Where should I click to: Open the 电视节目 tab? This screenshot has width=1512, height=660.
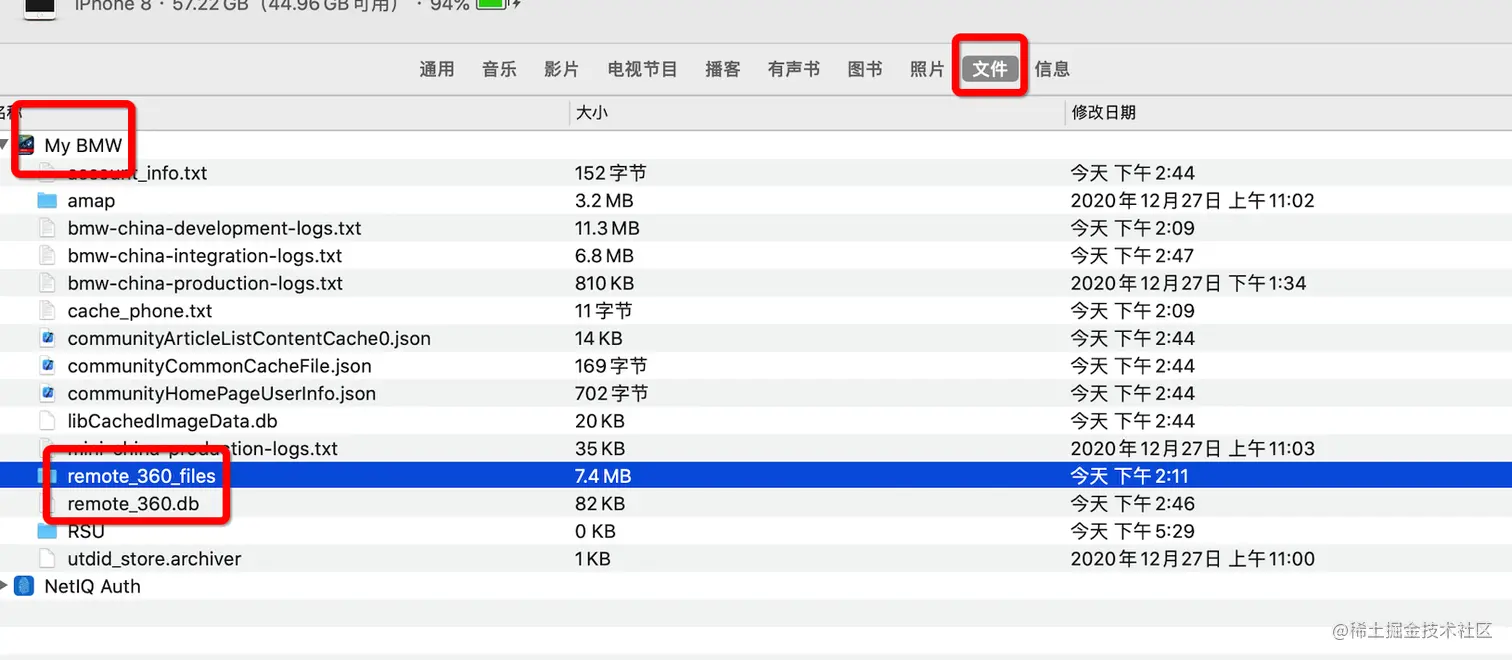[642, 69]
